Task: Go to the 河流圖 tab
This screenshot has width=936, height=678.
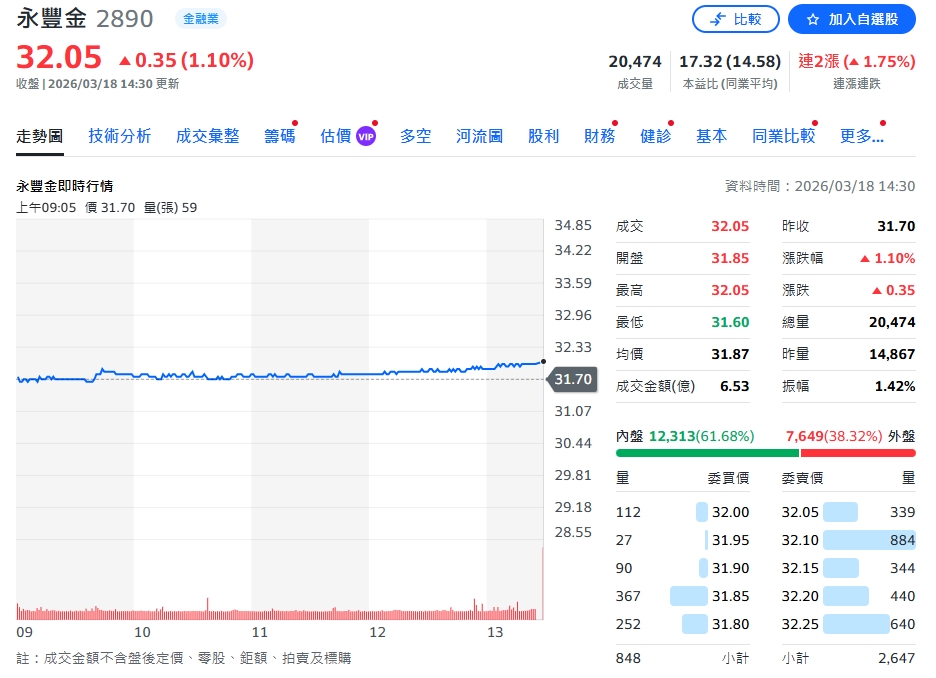Action: (x=479, y=136)
